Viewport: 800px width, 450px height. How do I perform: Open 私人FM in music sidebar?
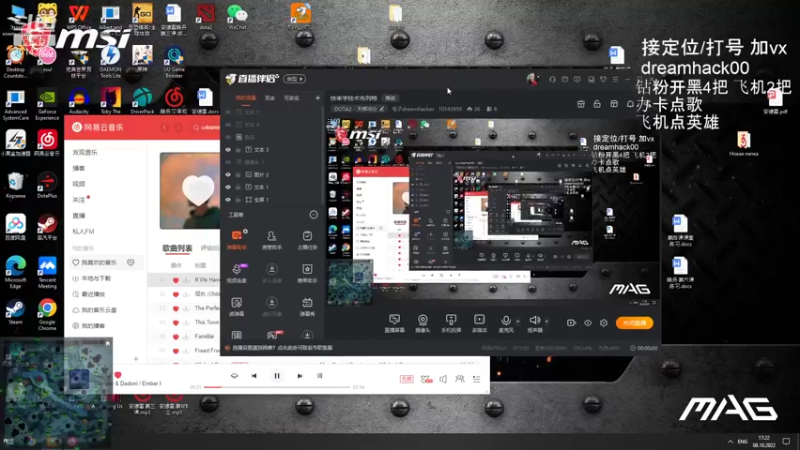[83, 232]
